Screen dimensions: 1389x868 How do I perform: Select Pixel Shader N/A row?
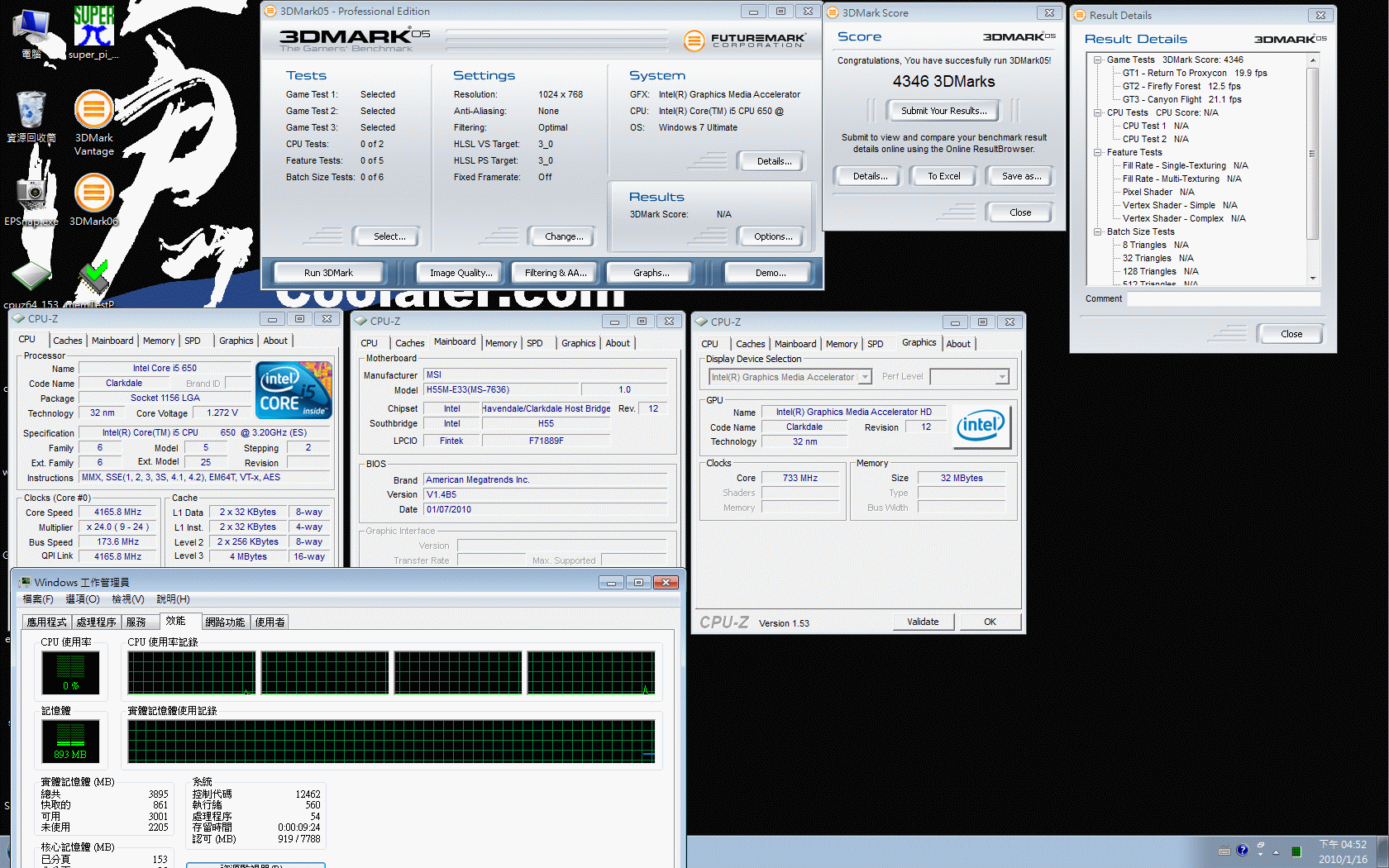1158,192
